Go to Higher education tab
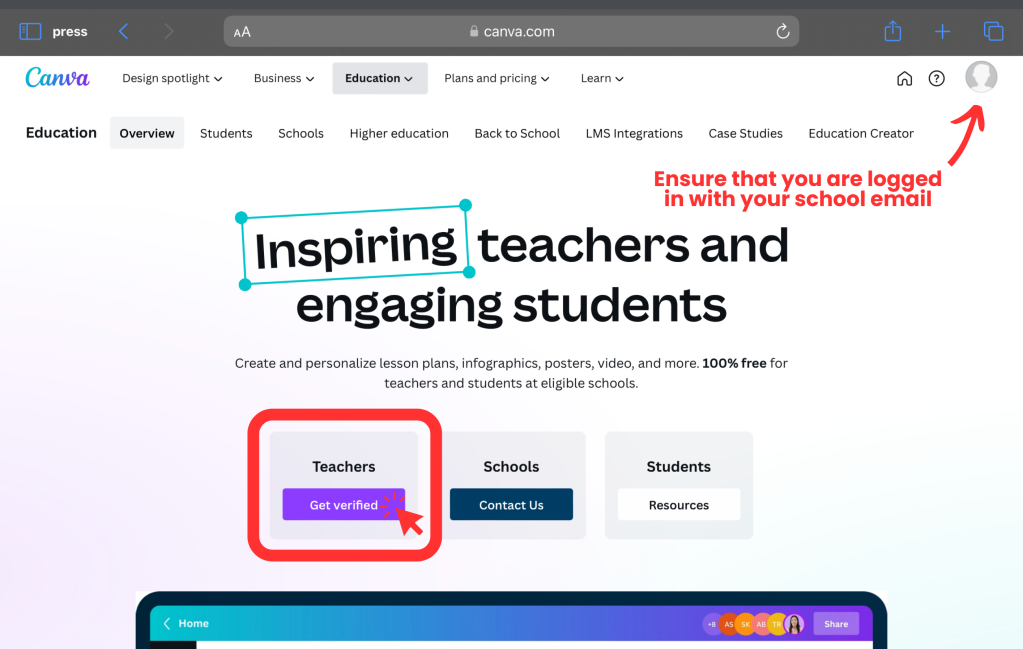The width and height of the screenshot is (1023, 649). coord(399,133)
